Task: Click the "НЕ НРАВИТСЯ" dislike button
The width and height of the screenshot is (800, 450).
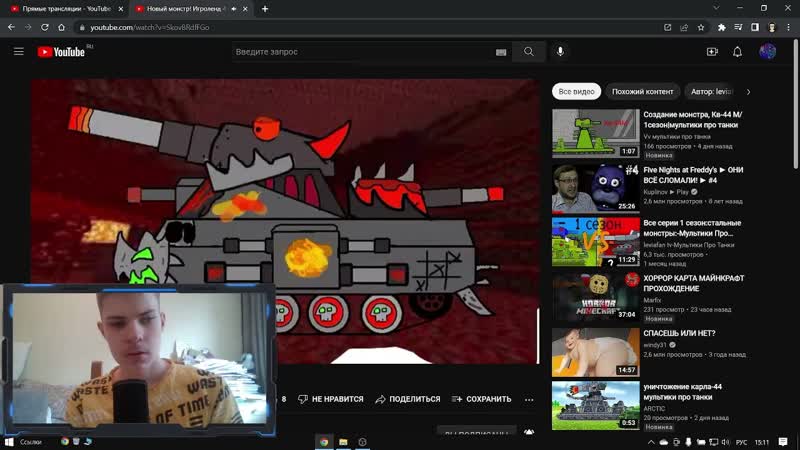Action: pyautogui.click(x=331, y=399)
